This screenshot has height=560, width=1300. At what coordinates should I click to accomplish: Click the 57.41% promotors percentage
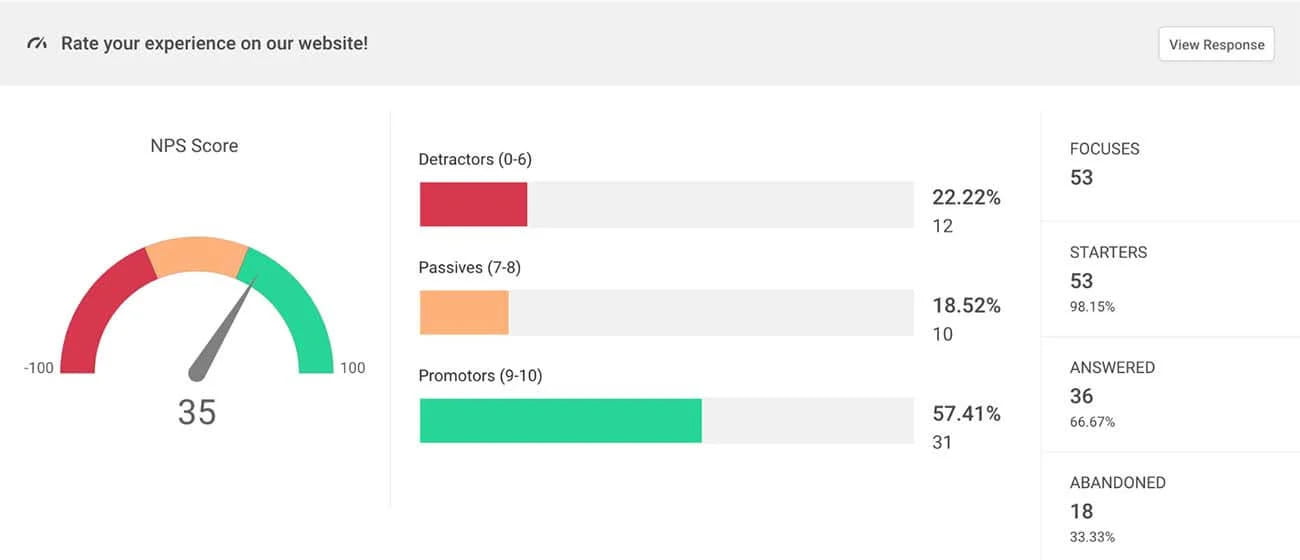(966, 413)
